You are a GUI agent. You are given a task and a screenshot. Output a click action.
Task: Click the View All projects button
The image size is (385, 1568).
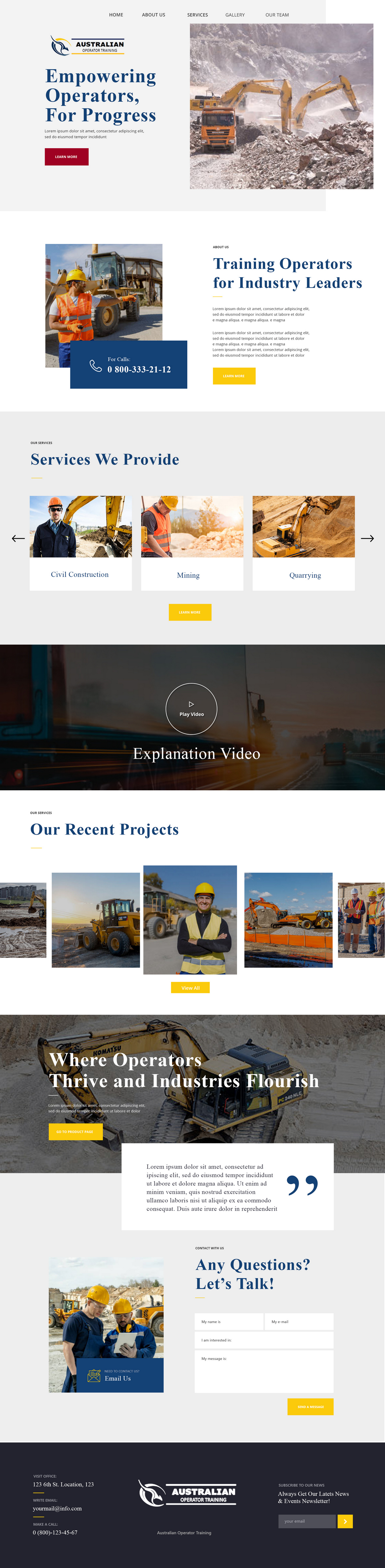190,987
